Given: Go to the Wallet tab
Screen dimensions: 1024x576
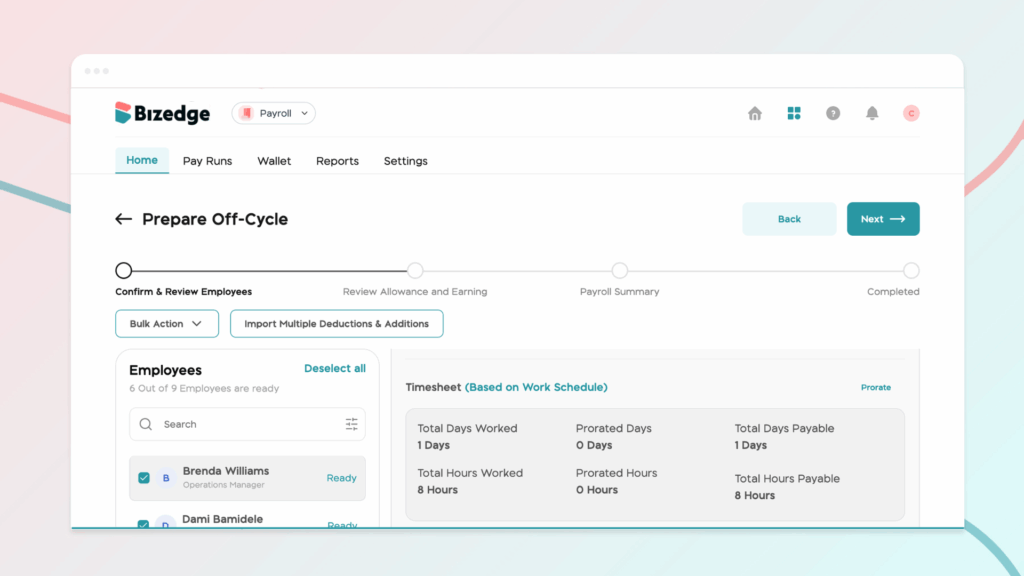Looking at the screenshot, I should point(274,161).
